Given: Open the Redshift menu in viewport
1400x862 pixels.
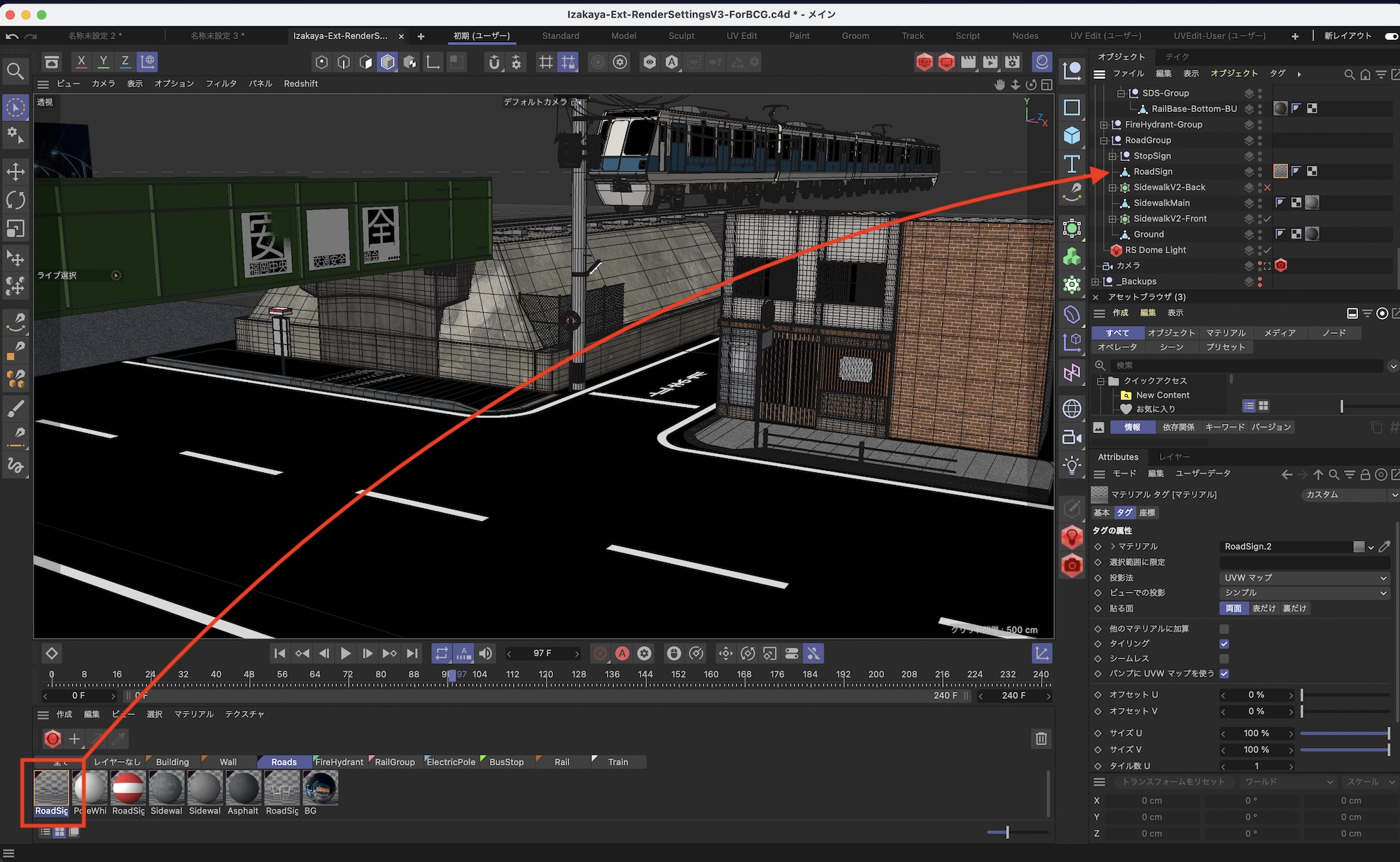Looking at the screenshot, I should pos(300,84).
